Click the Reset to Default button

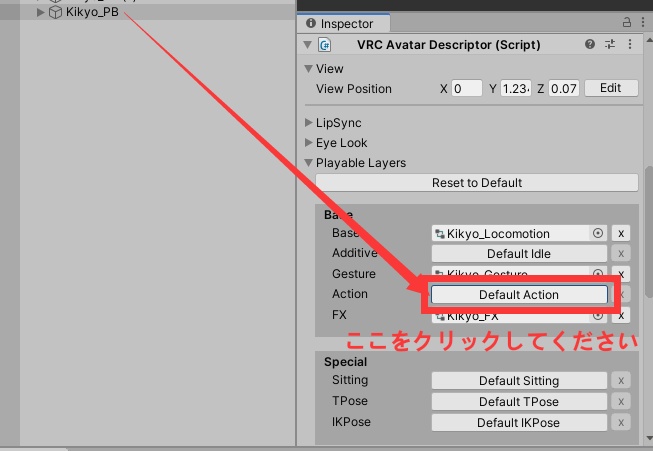(x=477, y=183)
